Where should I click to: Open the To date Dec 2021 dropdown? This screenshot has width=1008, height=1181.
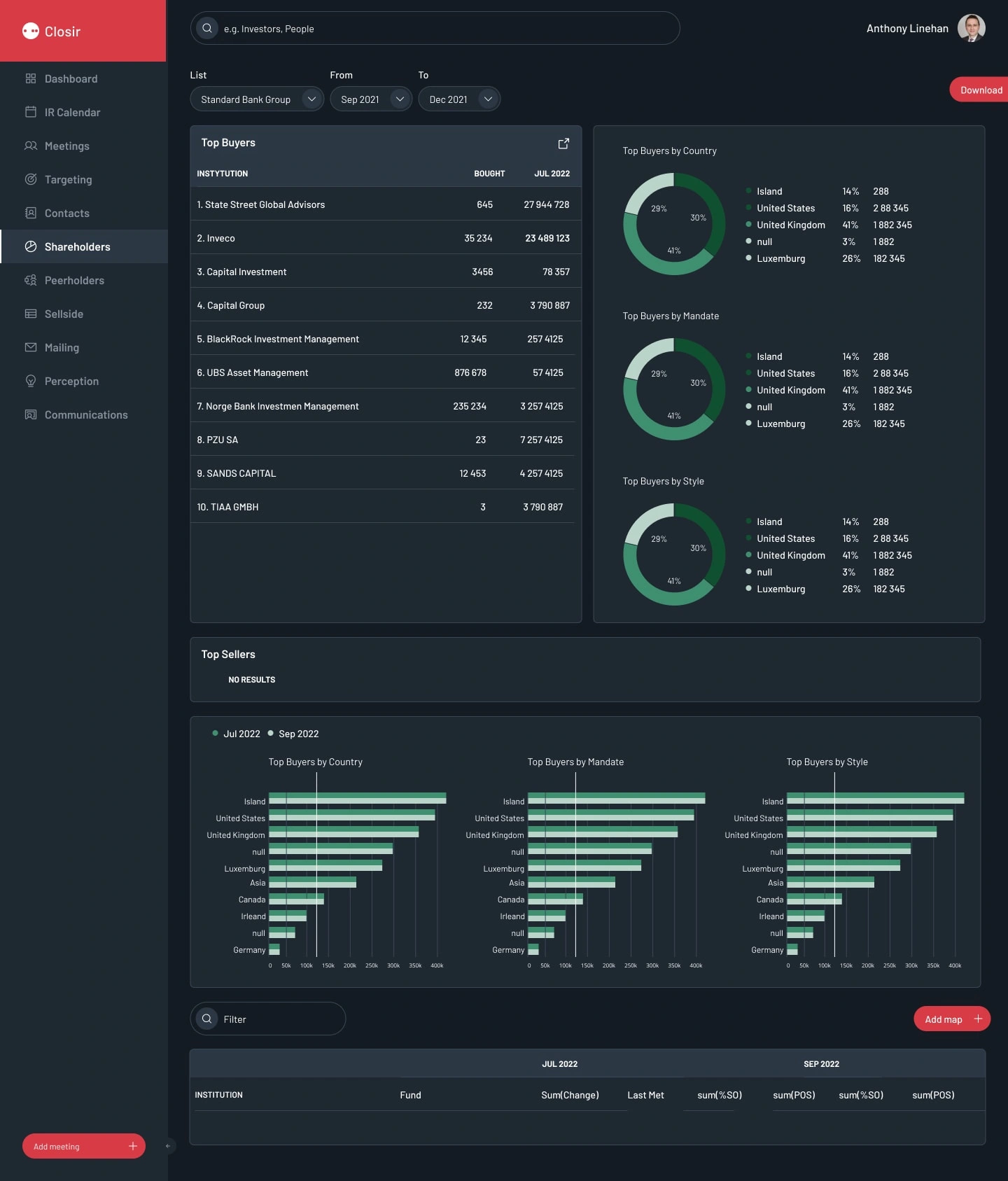tap(459, 99)
